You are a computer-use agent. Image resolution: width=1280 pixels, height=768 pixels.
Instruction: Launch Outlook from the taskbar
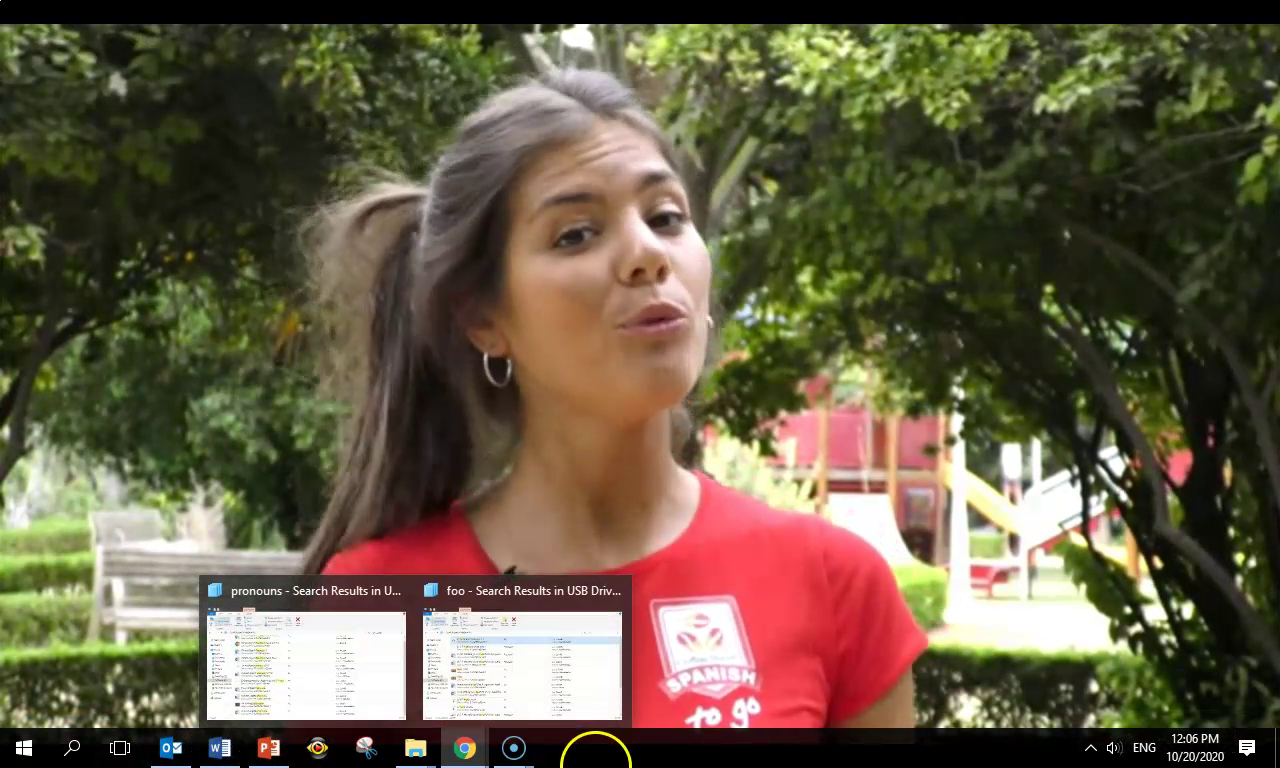tap(171, 748)
